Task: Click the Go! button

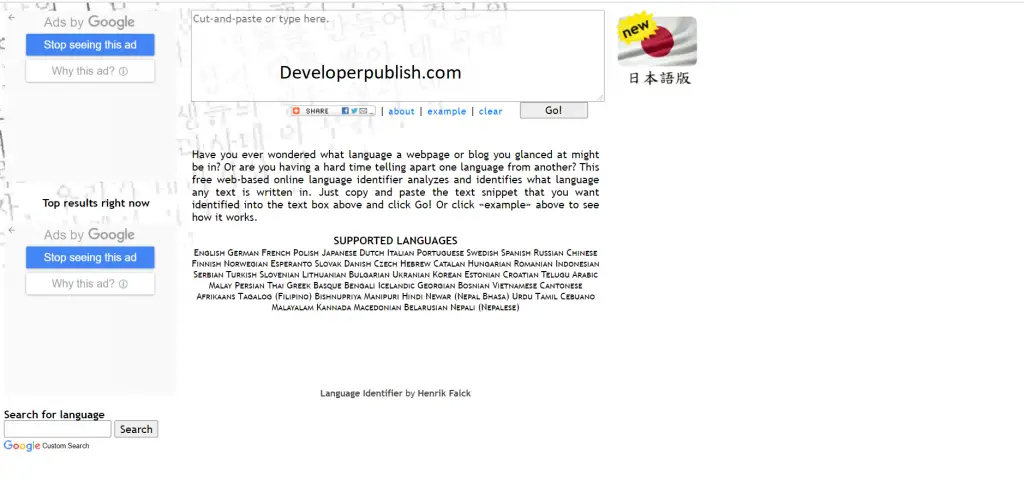Action: pos(554,110)
